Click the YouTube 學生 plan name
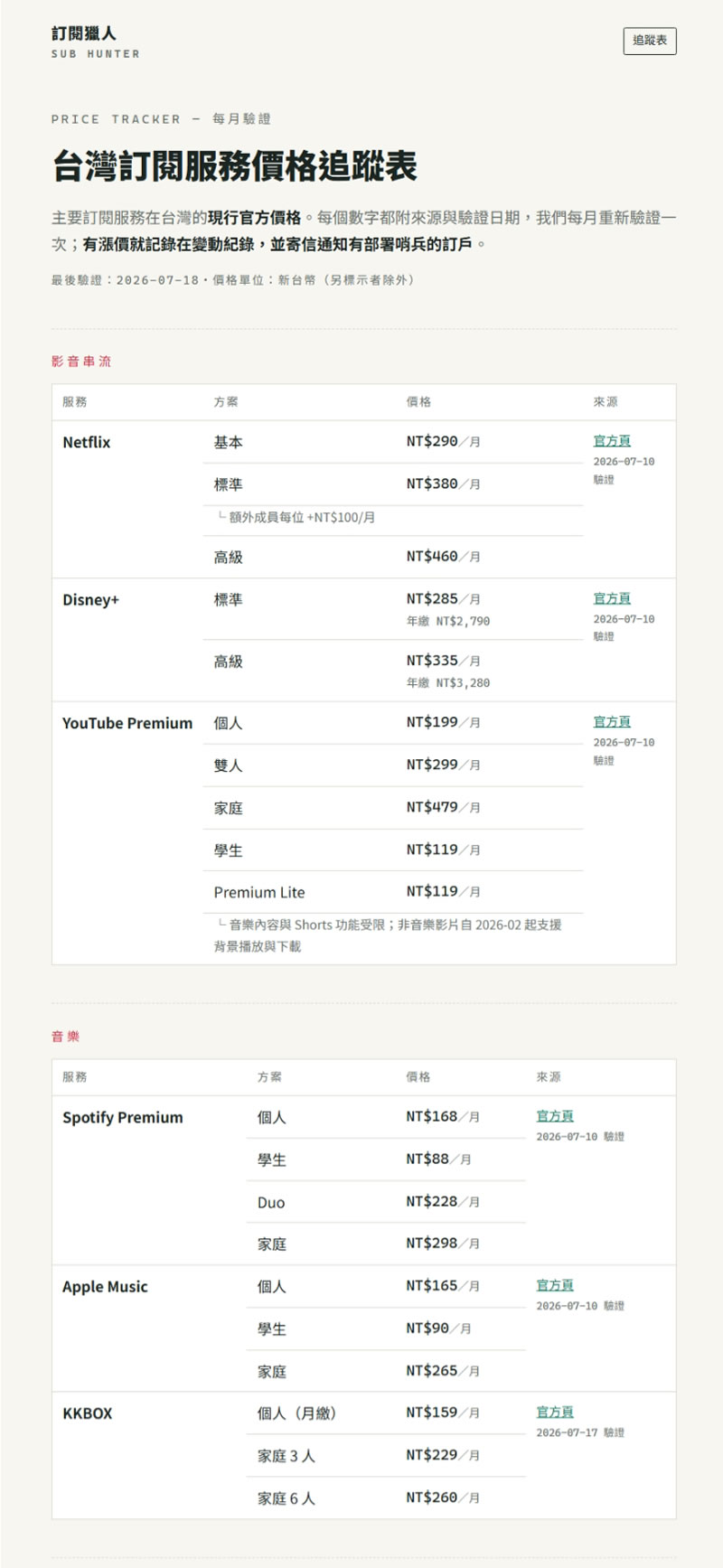The image size is (723, 1568). pyautogui.click(x=228, y=850)
